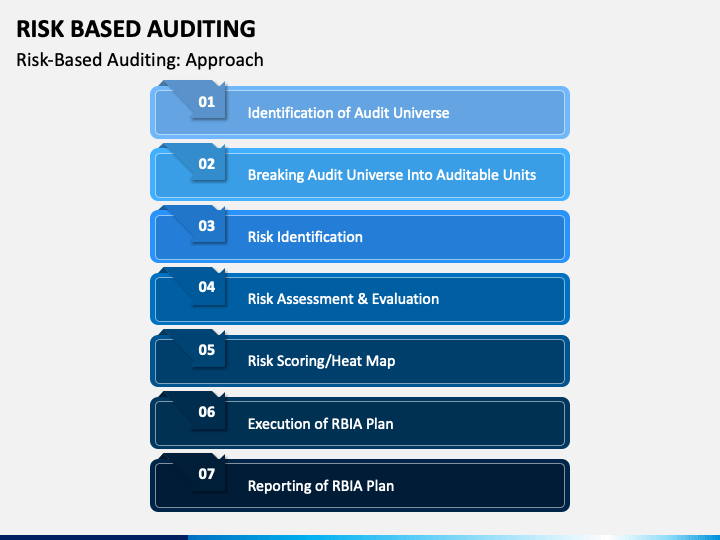Click the 'RISK BASED AUDITING' title
Screen dimensions: 720x540
tap(136, 29)
